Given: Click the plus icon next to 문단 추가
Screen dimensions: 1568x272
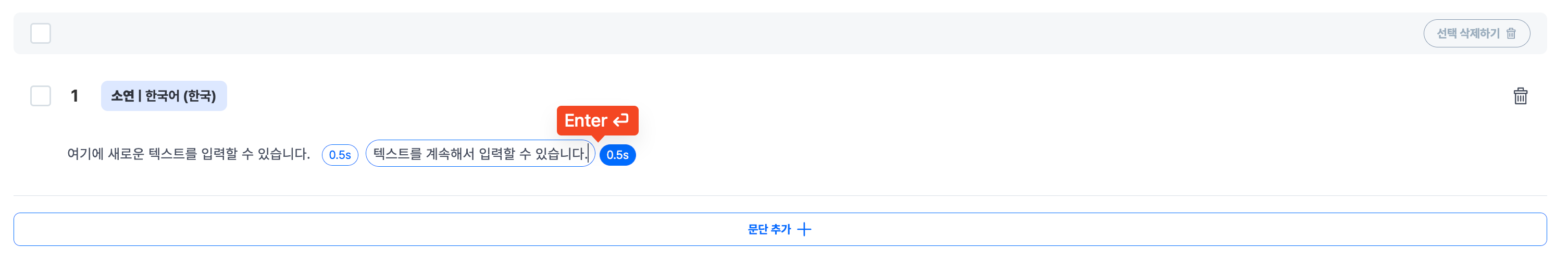Looking at the screenshot, I should click(x=804, y=229).
